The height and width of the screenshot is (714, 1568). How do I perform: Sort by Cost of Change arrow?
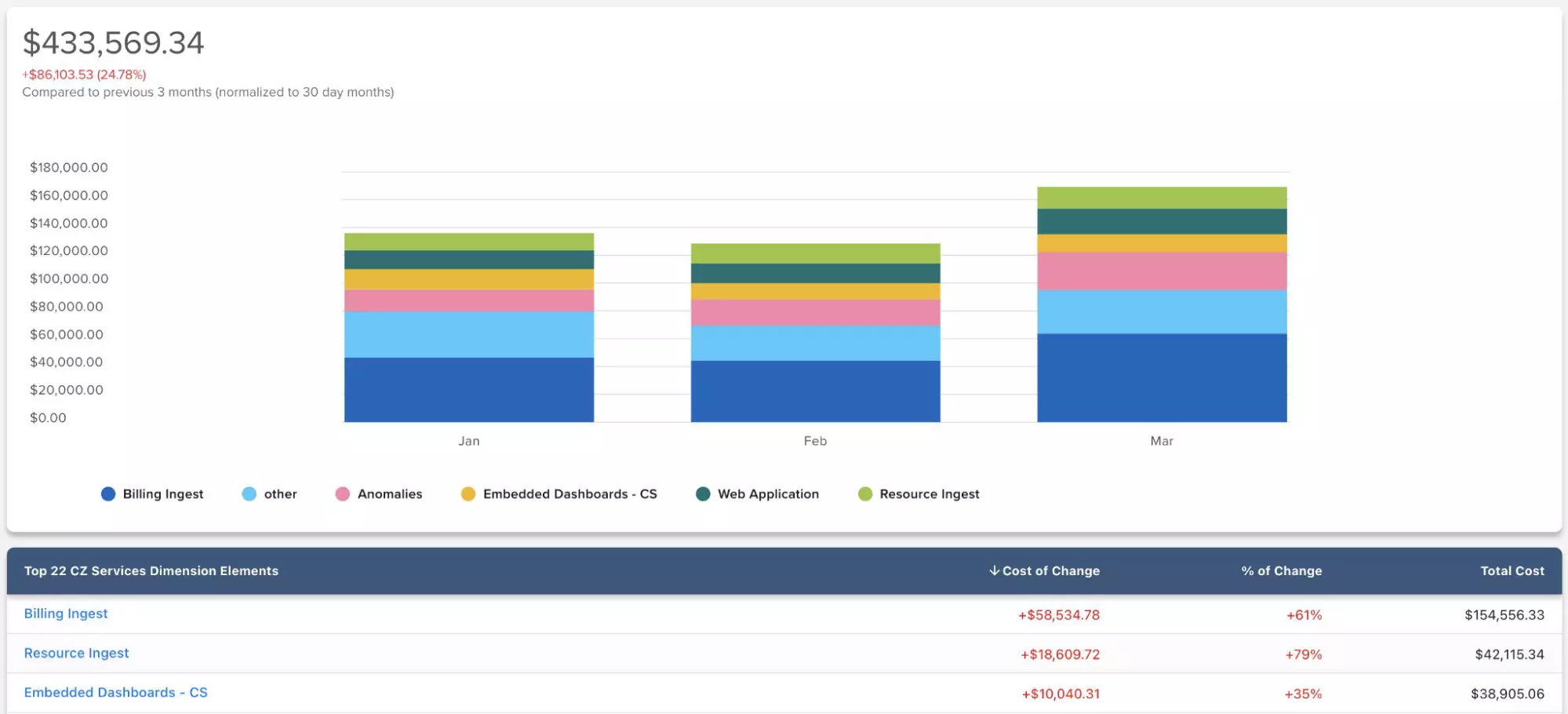click(995, 570)
